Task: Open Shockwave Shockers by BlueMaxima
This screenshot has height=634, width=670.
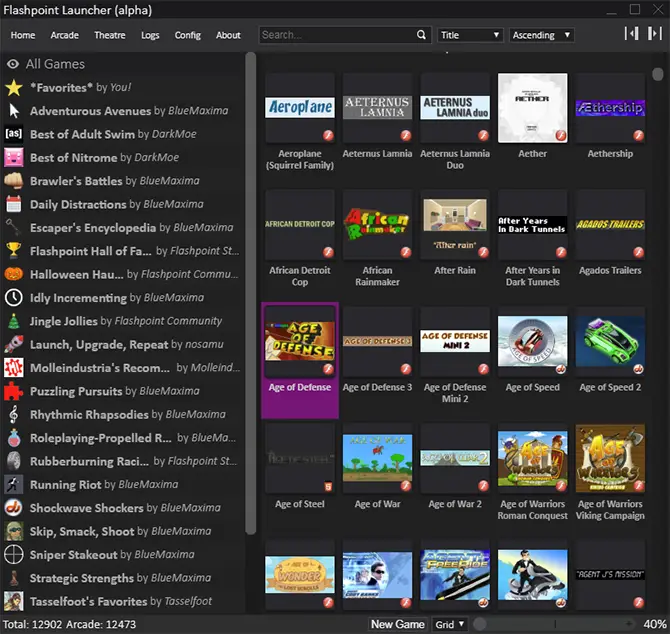Action: pyautogui.click(x=123, y=508)
